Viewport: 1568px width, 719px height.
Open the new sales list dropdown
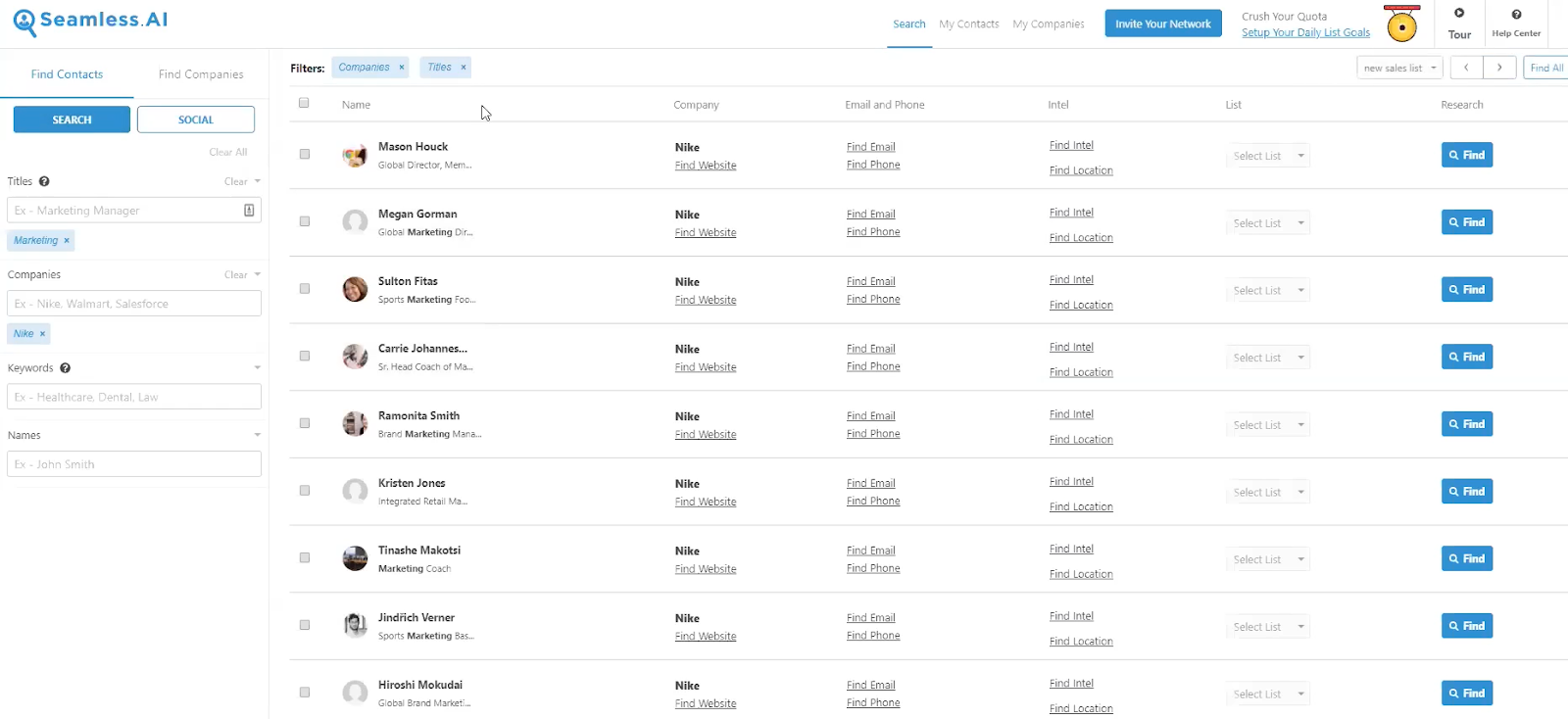(x=1400, y=68)
